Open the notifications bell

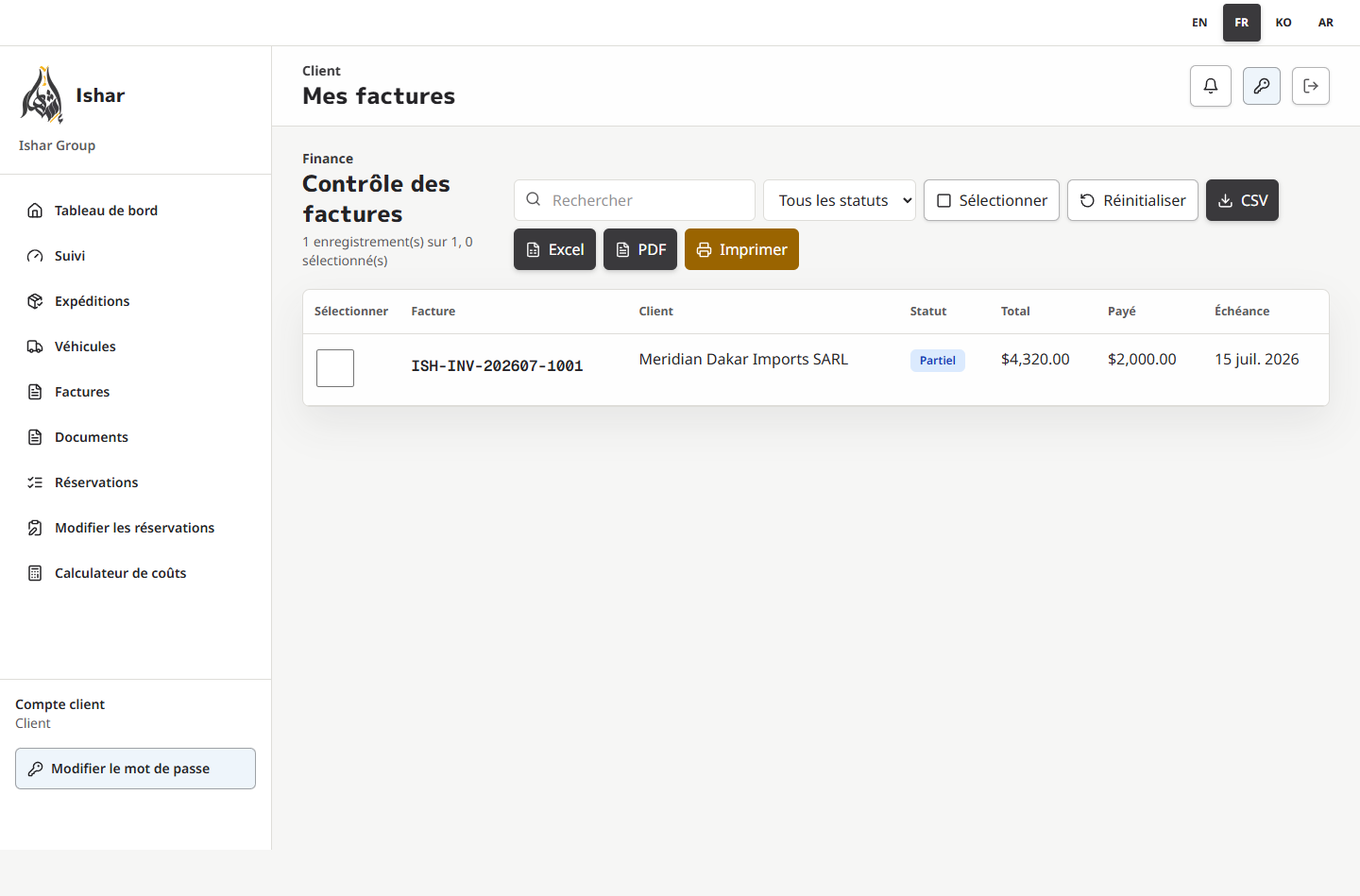[x=1211, y=86]
